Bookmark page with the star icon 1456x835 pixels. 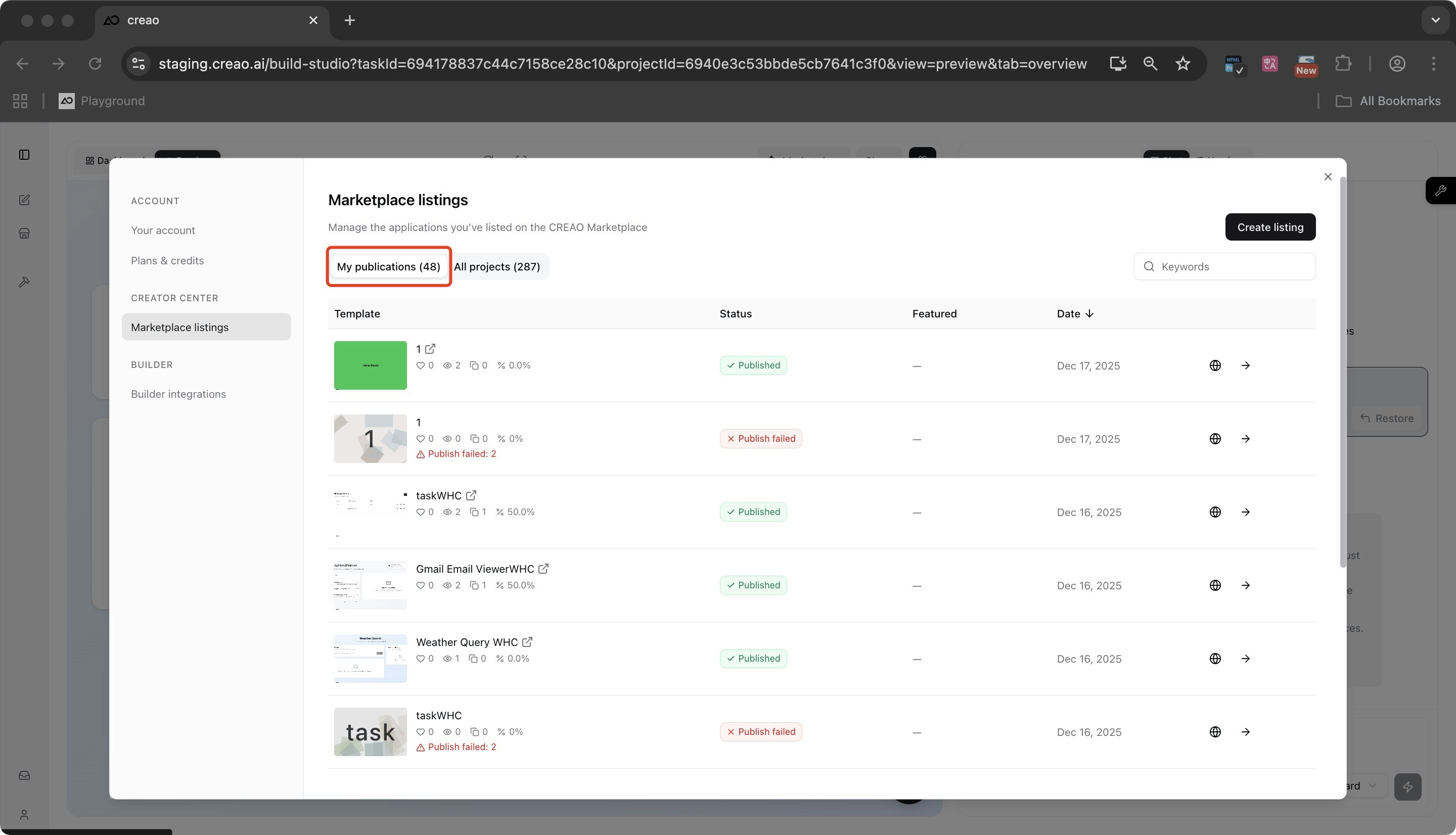1182,64
